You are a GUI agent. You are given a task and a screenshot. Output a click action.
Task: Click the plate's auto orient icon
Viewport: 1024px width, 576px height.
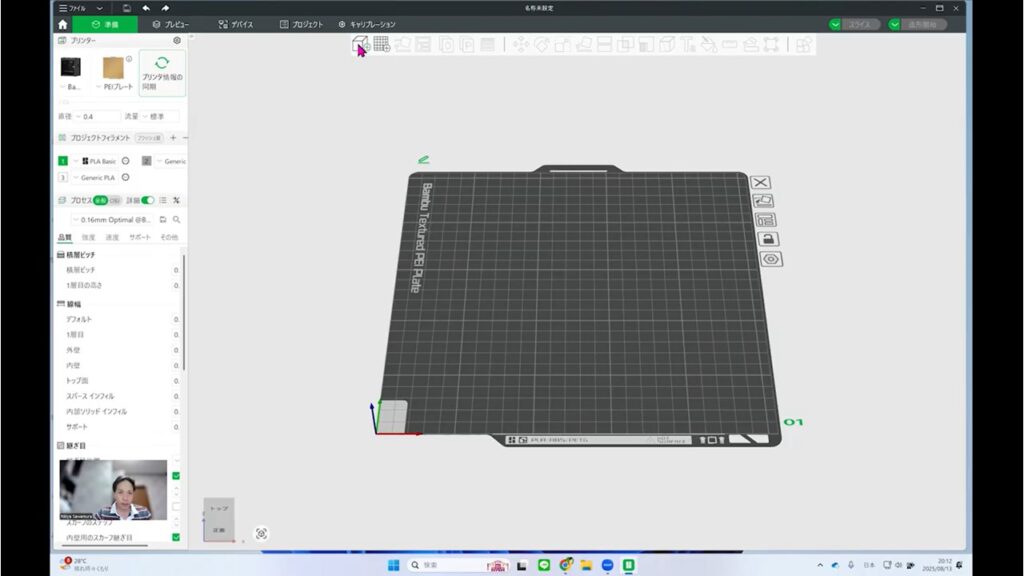tap(763, 200)
